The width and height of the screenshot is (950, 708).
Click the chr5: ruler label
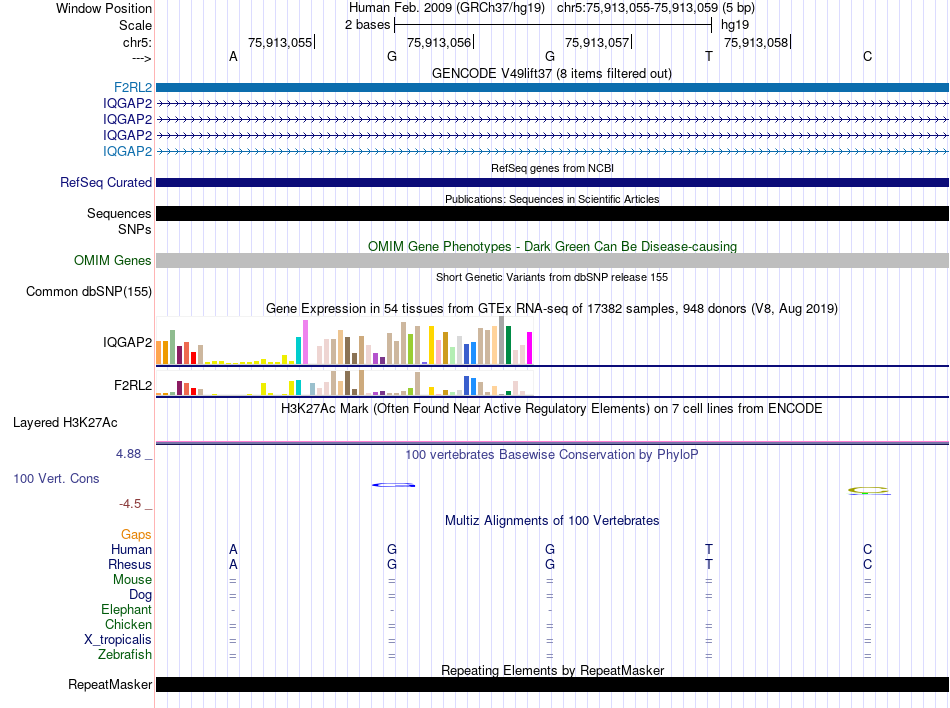[x=137, y=42]
